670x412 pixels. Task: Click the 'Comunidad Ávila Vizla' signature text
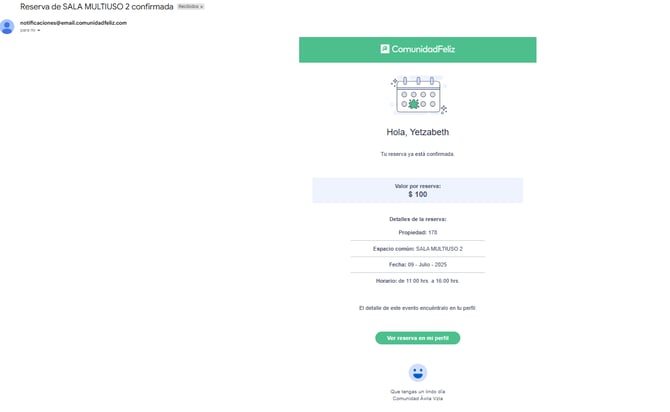point(417,398)
